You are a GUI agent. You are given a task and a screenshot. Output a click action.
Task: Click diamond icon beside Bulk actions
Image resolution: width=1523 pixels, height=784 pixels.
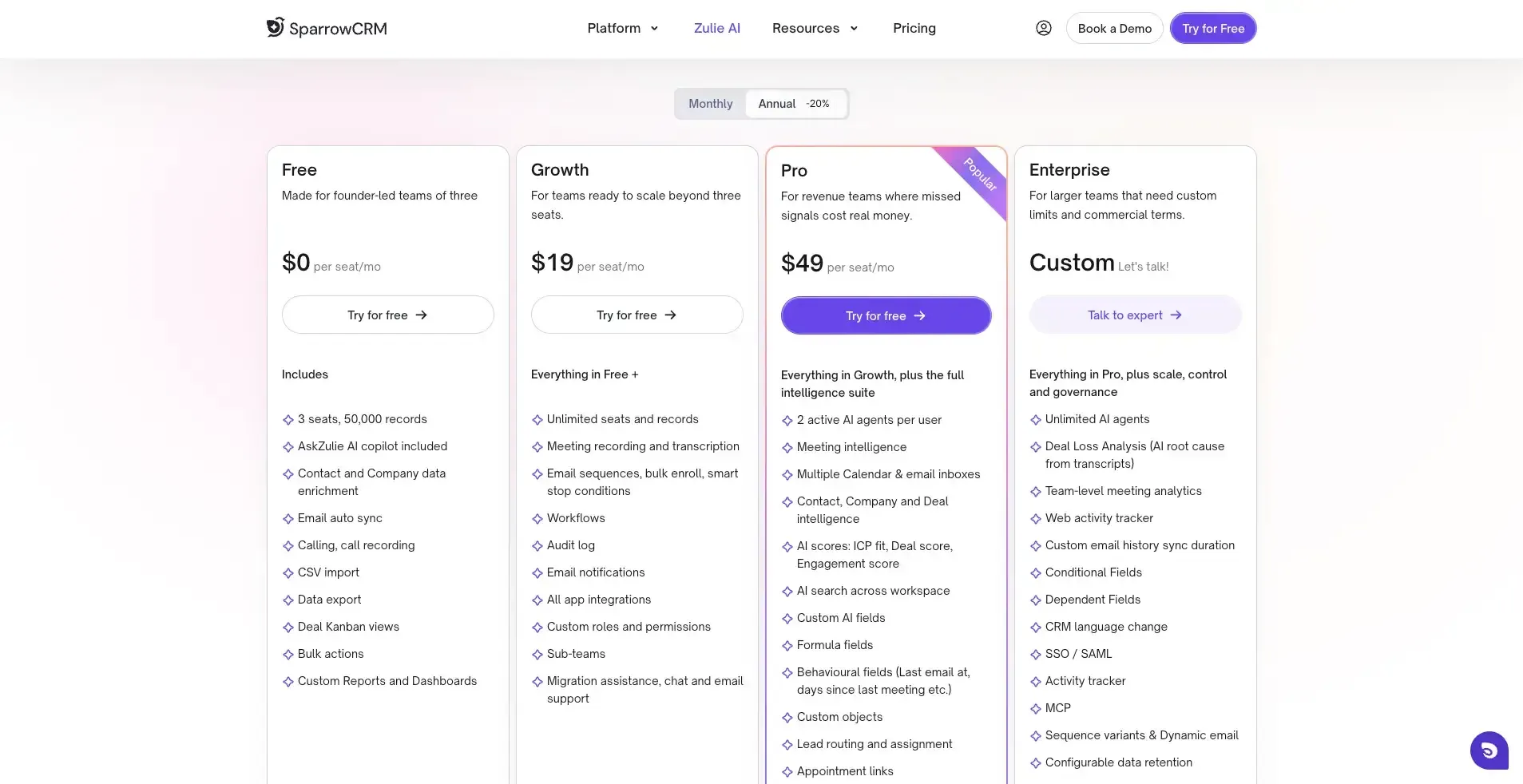click(x=288, y=655)
